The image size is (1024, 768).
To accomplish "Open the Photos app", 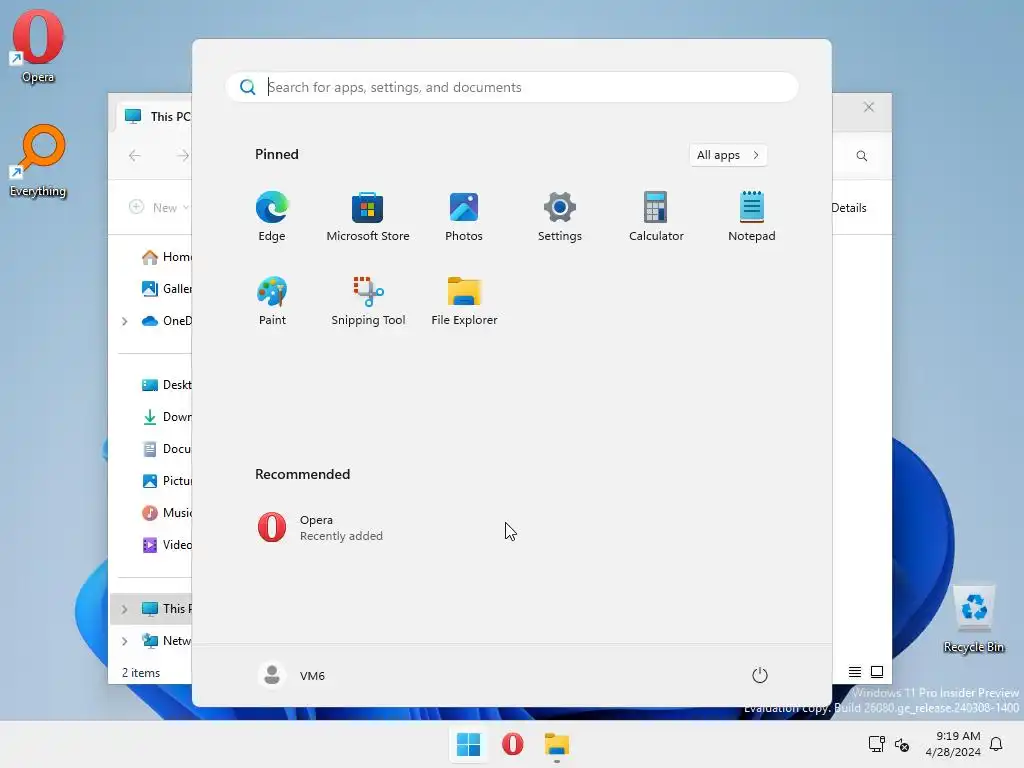I will [x=464, y=216].
